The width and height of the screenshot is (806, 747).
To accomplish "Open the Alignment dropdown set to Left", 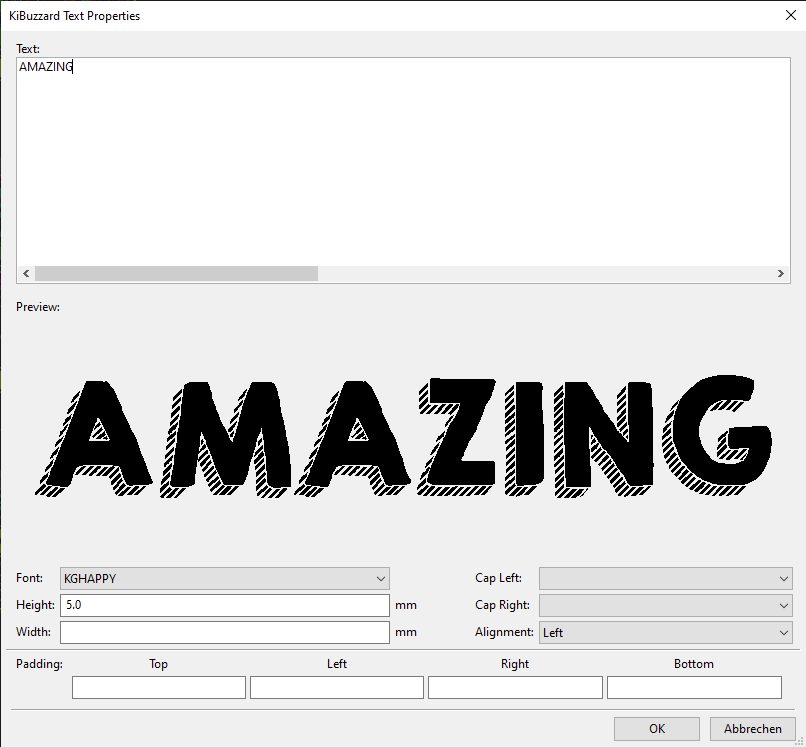I will point(665,632).
